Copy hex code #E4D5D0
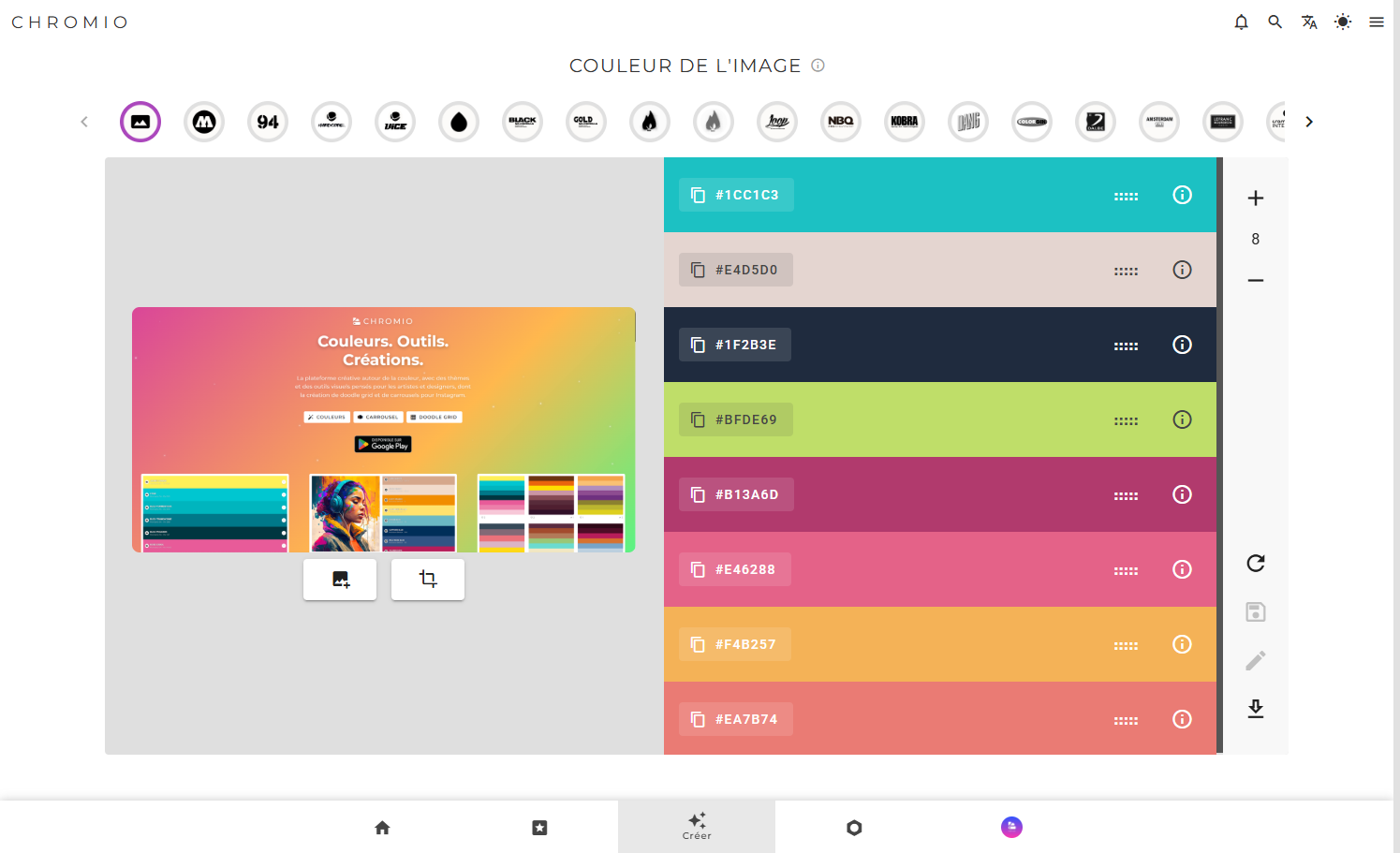 tap(736, 270)
